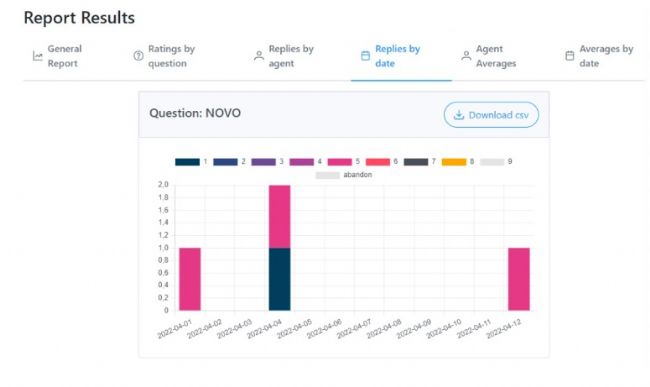650x387 pixels.
Task: Toggle legend swatch for rating 7
Action: 416,162
